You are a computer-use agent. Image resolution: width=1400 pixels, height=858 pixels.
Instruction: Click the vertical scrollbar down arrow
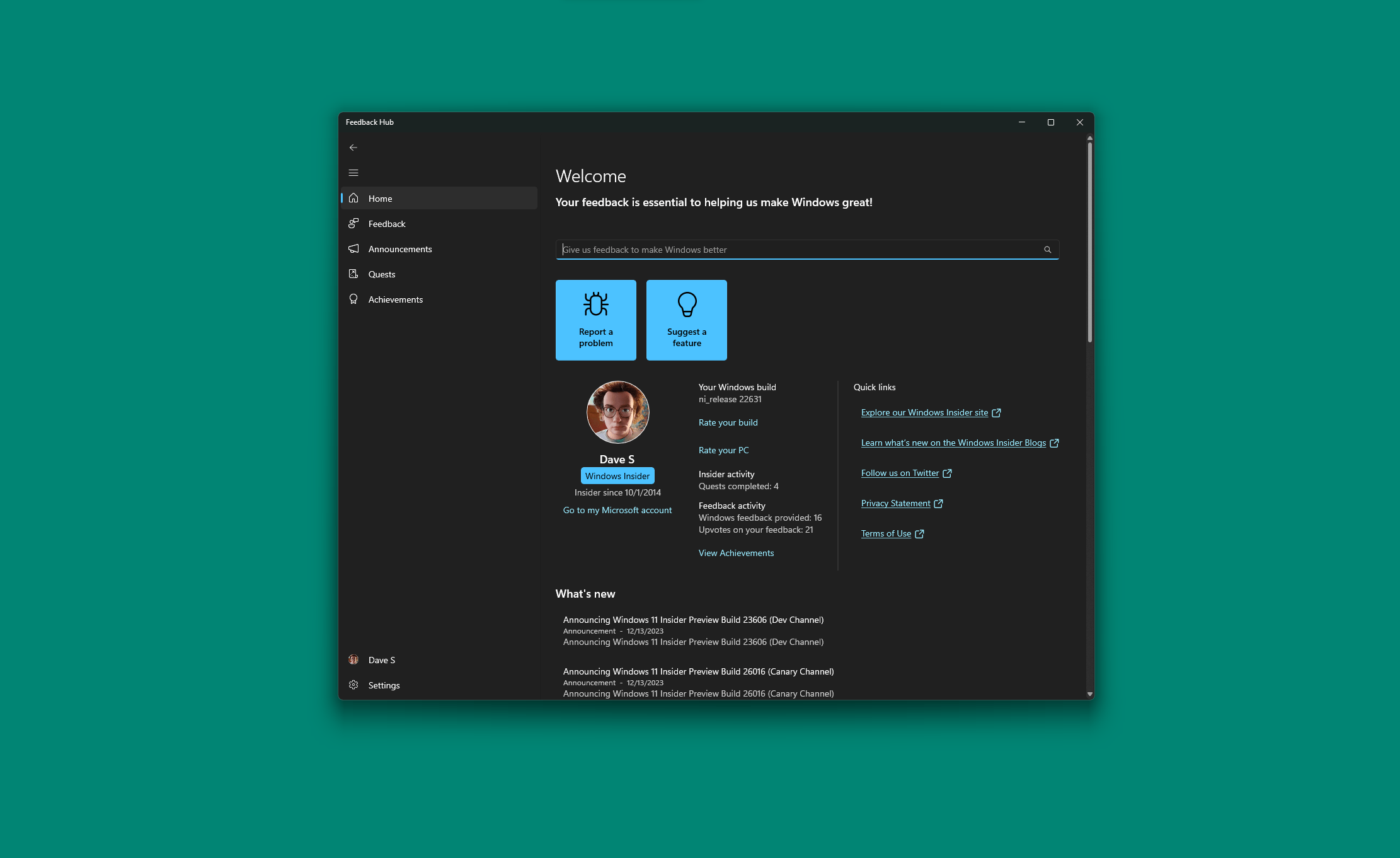tap(1089, 694)
